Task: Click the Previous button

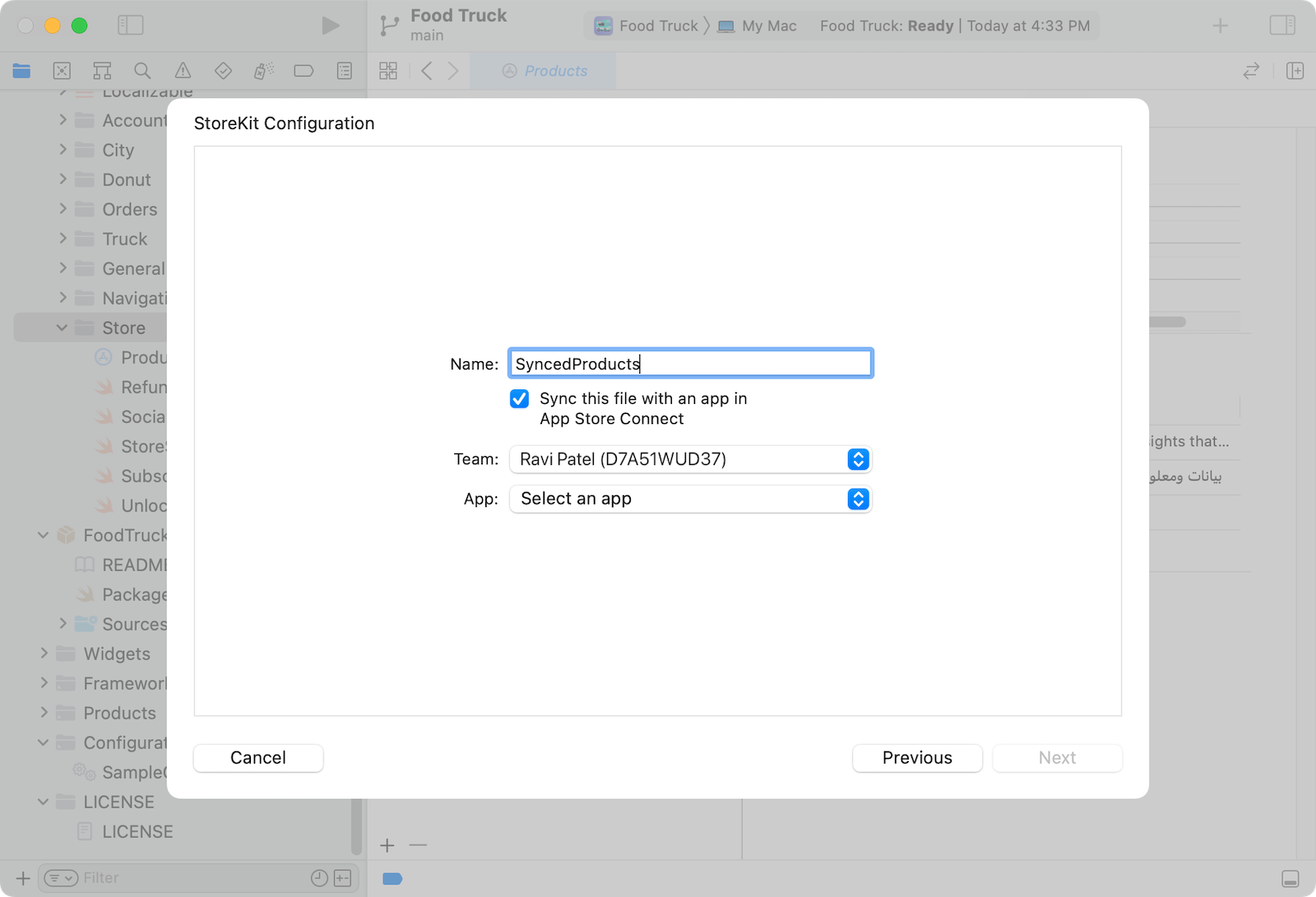Action: coord(917,758)
